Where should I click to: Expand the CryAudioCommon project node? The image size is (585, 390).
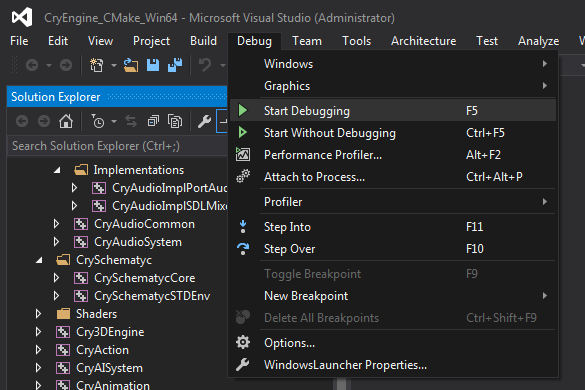[x=56, y=224]
